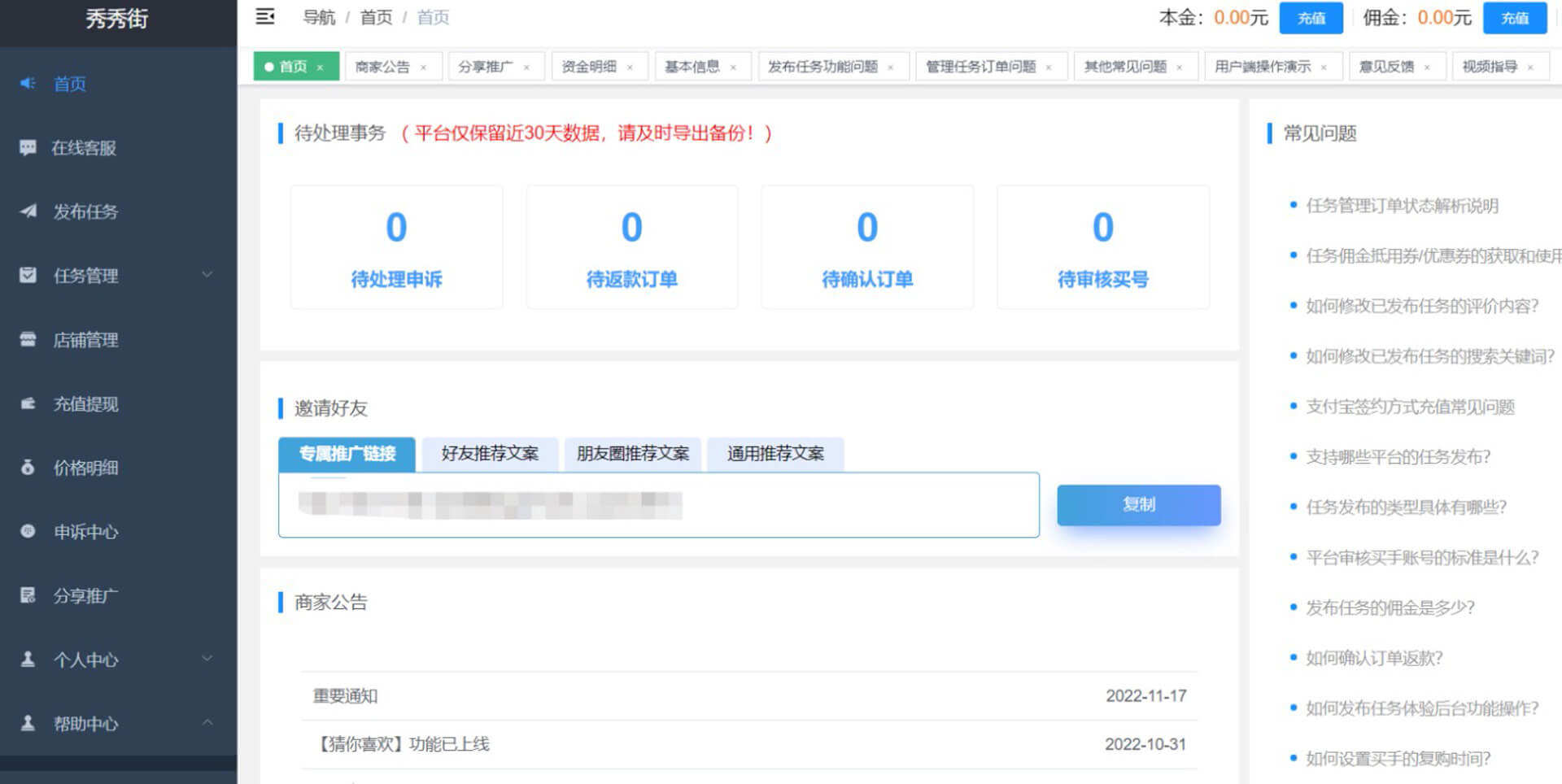Click the 在线客服 chat icon
1562x784 pixels.
(x=28, y=147)
